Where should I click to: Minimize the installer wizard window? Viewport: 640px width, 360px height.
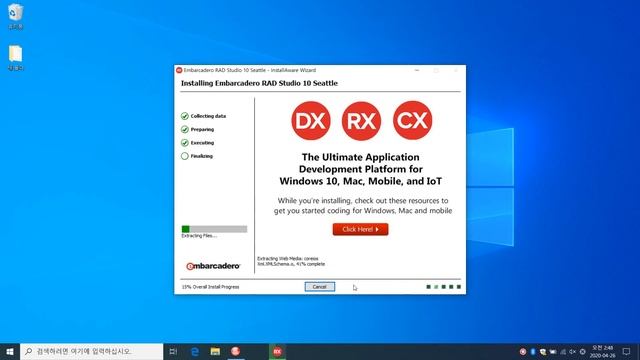pos(417,70)
